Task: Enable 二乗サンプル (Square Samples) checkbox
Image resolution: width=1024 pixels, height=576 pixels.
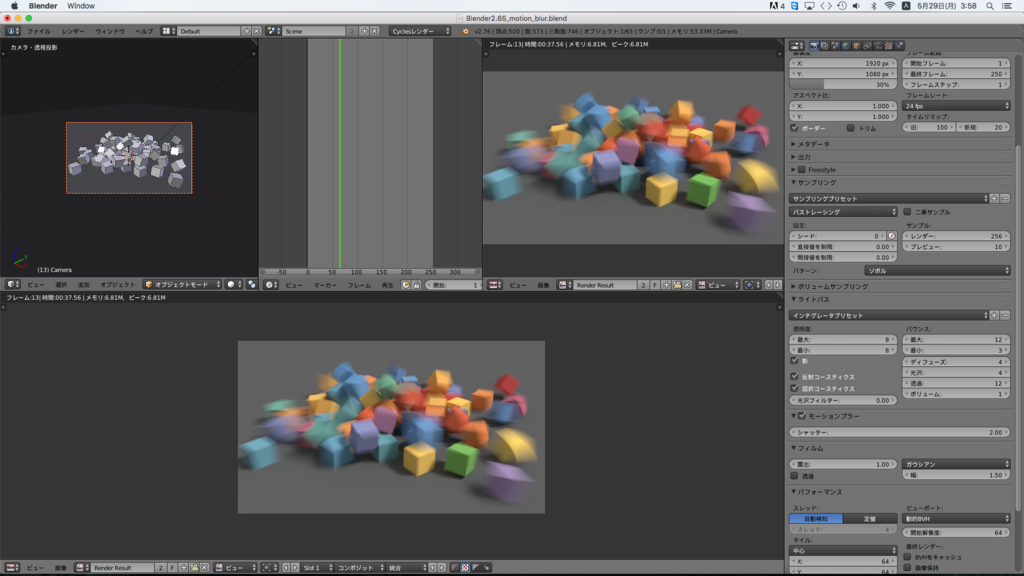Action: pyautogui.click(x=907, y=212)
